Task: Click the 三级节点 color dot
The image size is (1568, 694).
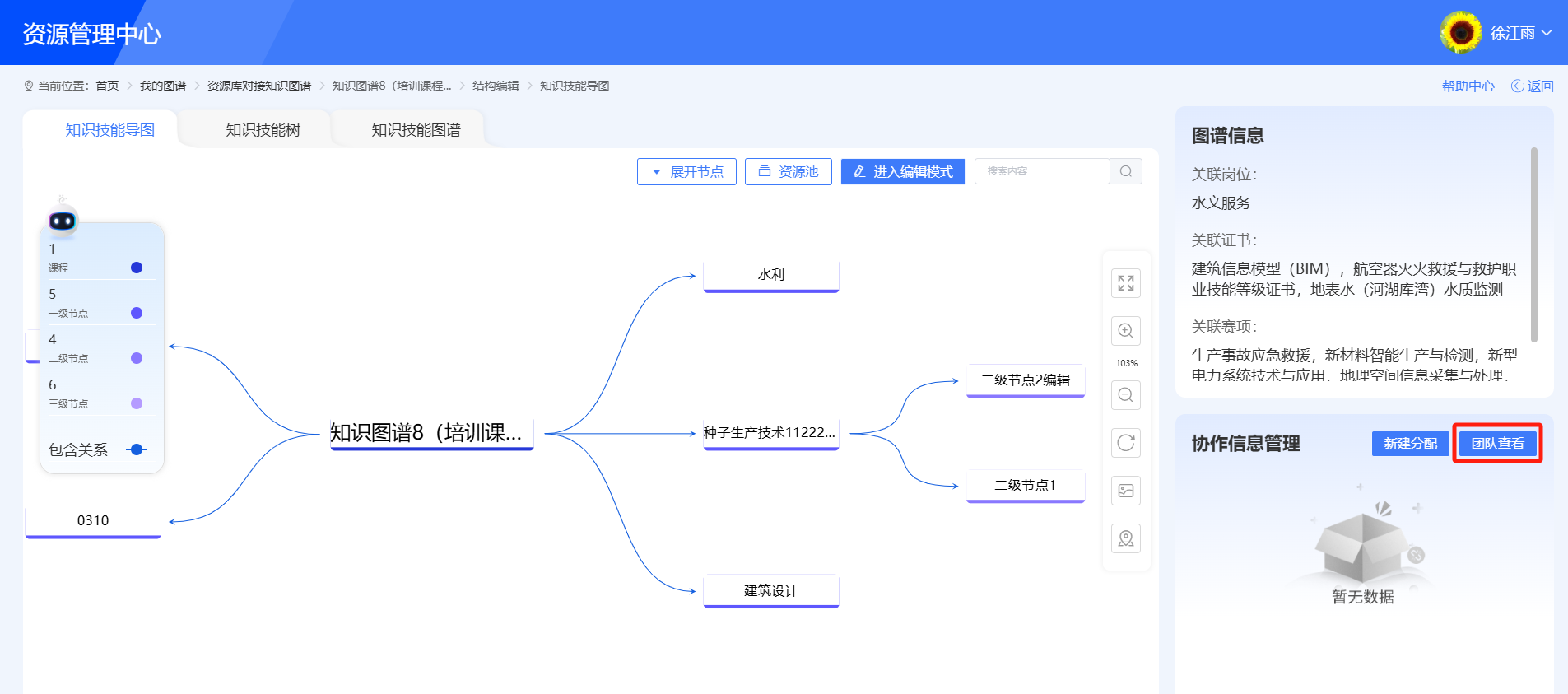Action: point(137,403)
